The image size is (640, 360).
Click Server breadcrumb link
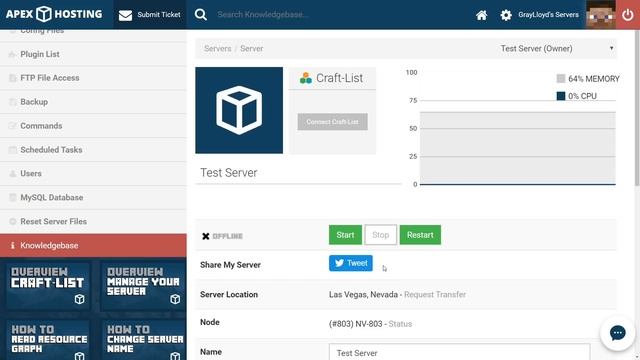point(251,49)
